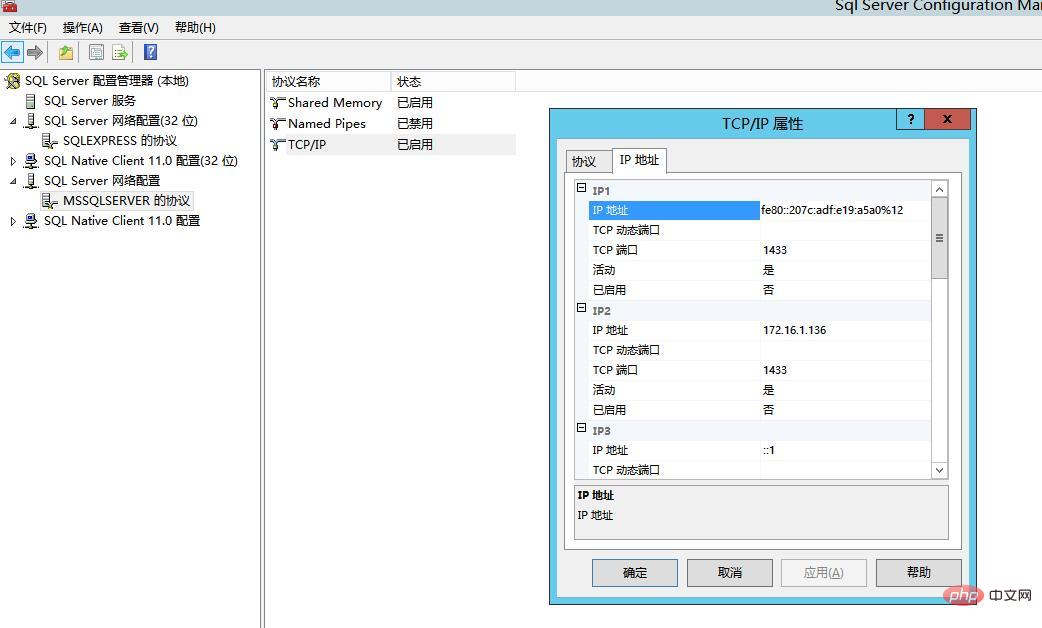
Task: Click the Named Pipes protocol icon
Action: pos(278,124)
